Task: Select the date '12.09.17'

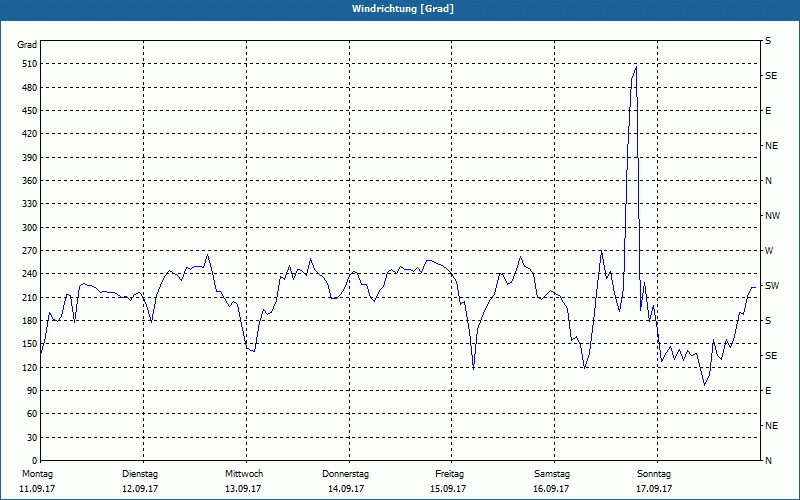Action: [x=140, y=489]
